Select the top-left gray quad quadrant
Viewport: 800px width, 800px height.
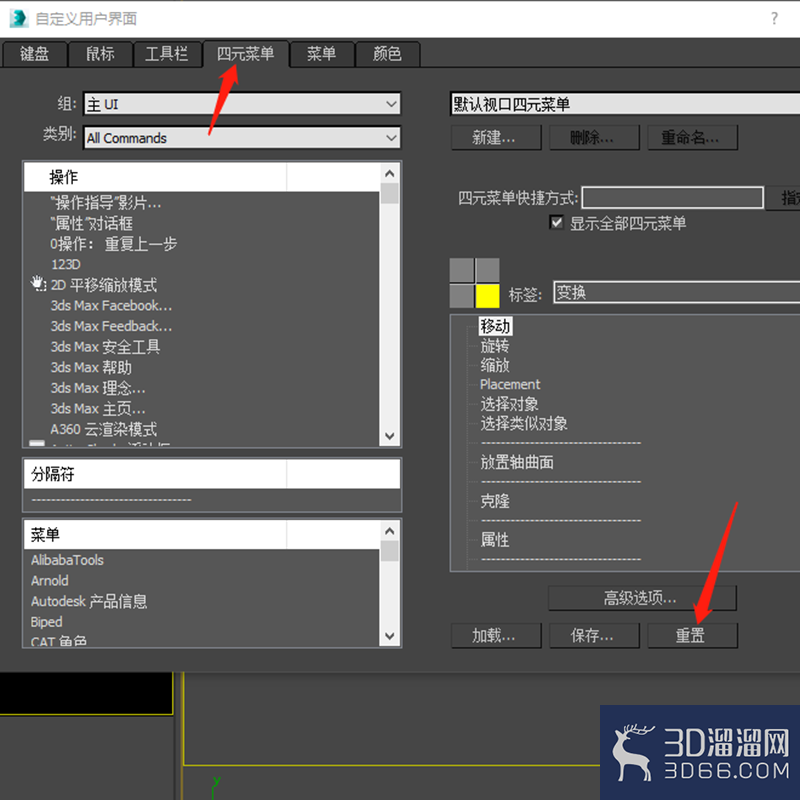(462, 270)
